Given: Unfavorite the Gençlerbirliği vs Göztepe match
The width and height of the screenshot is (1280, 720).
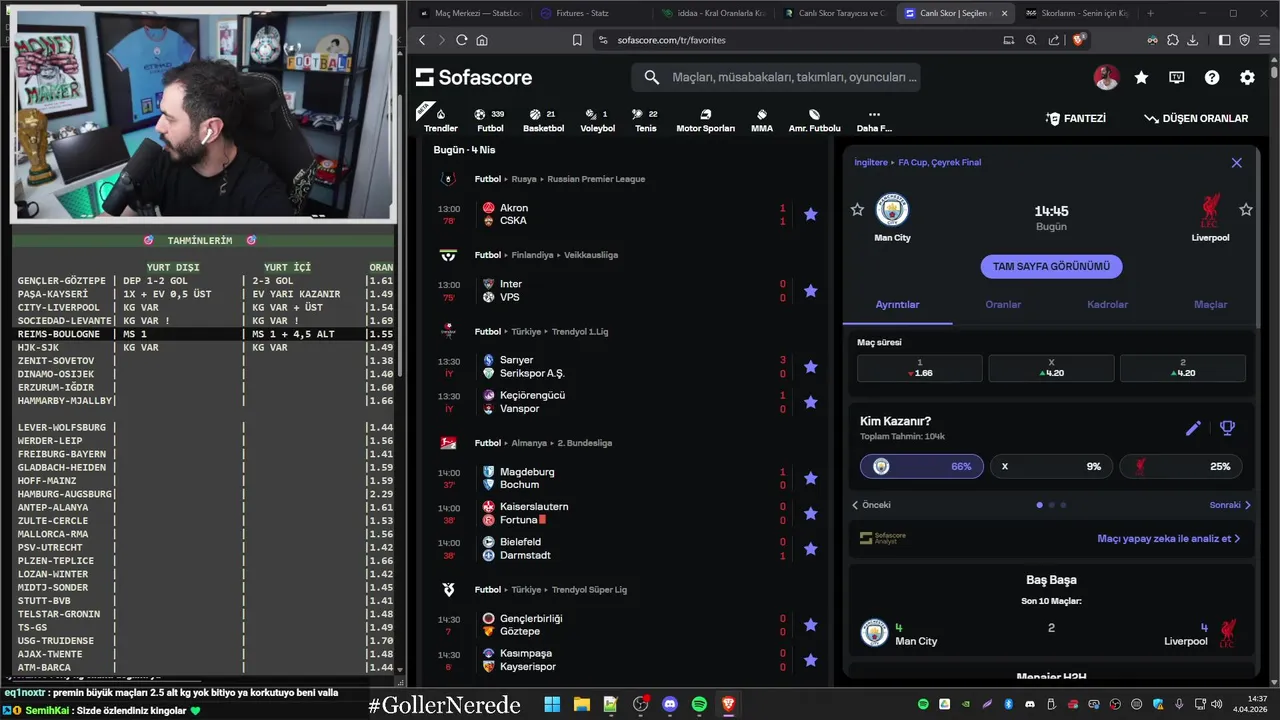Looking at the screenshot, I should pos(810,625).
